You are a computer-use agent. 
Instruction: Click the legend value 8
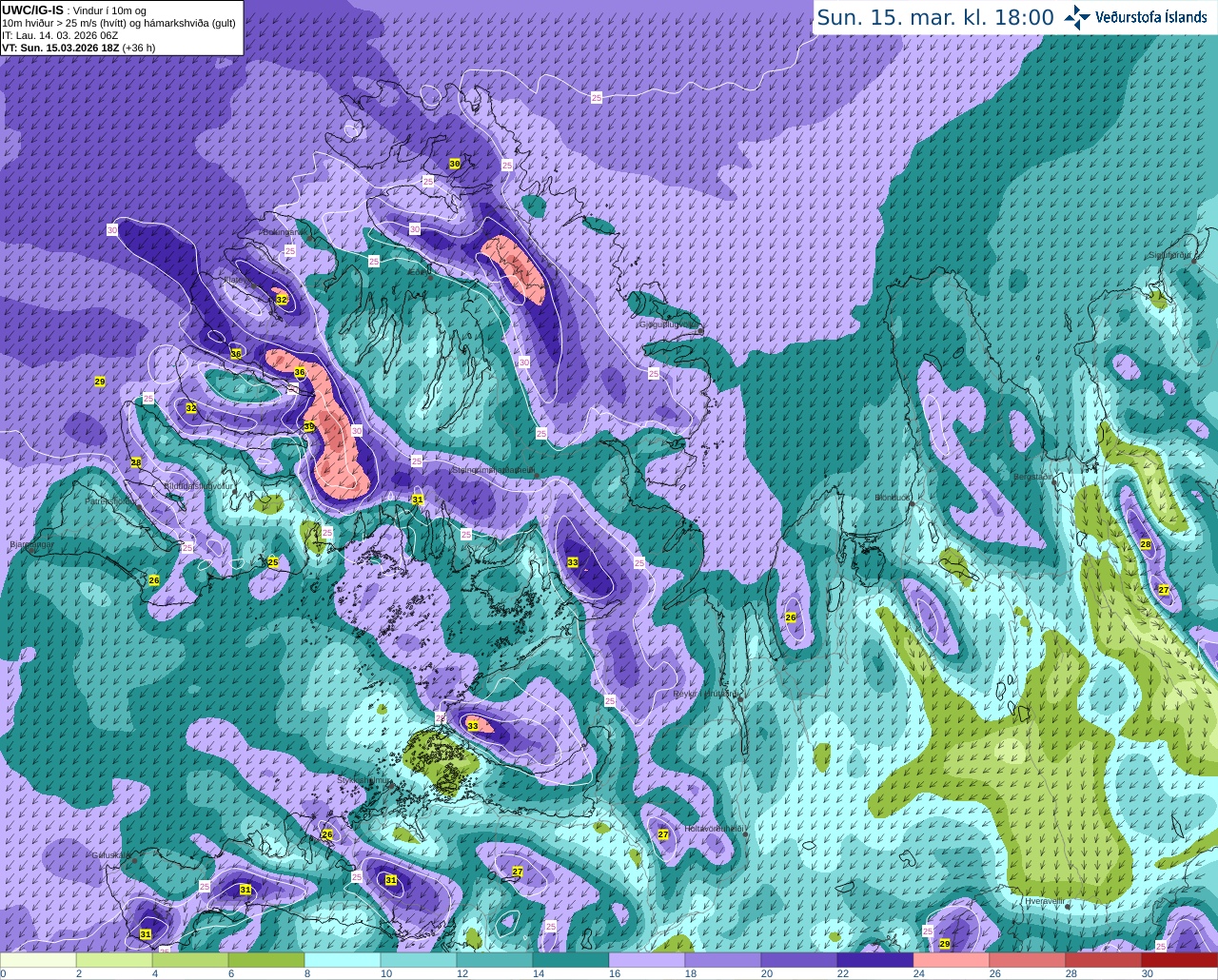click(x=309, y=973)
